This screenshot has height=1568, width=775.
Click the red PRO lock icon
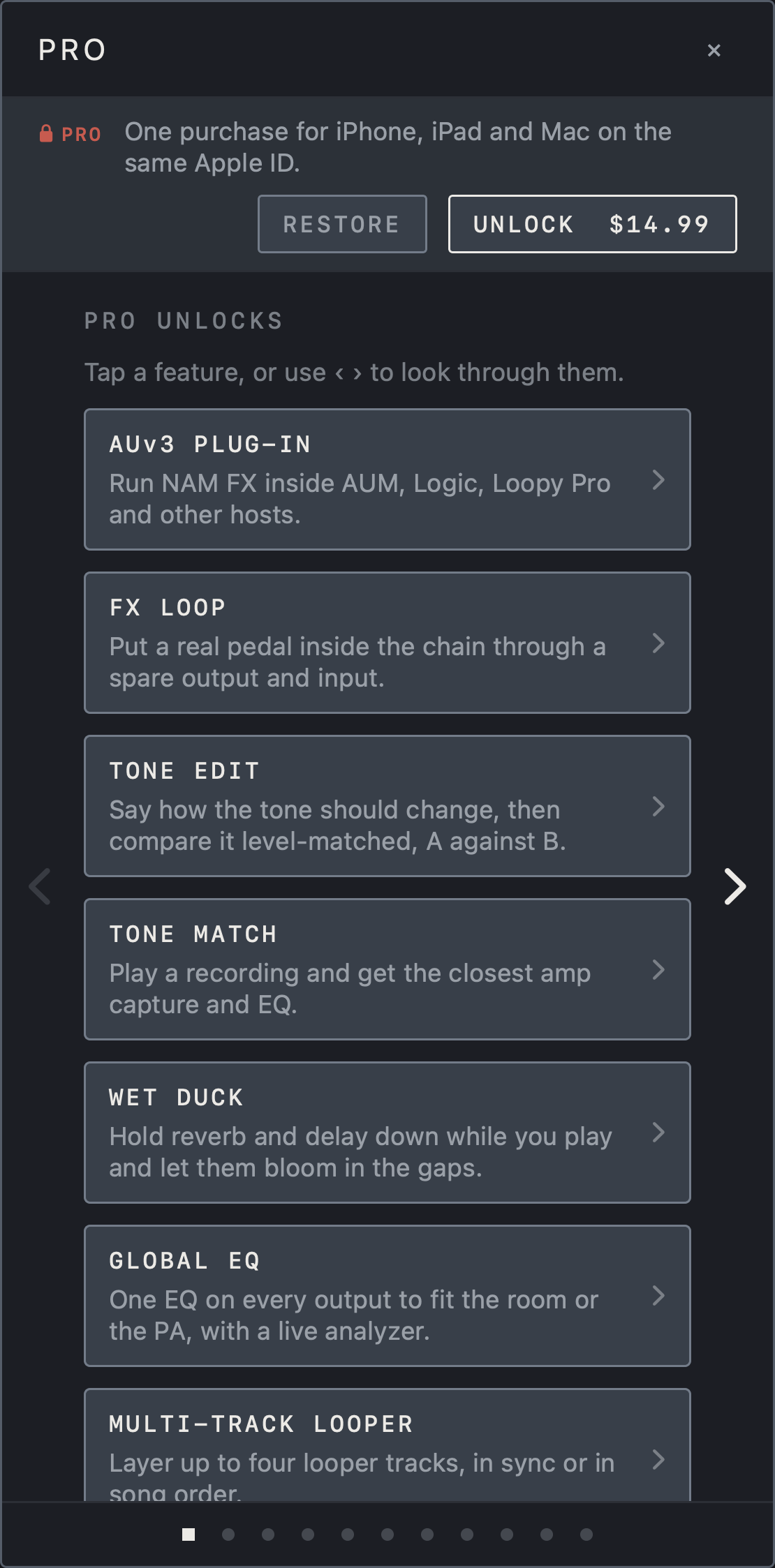tap(46, 133)
